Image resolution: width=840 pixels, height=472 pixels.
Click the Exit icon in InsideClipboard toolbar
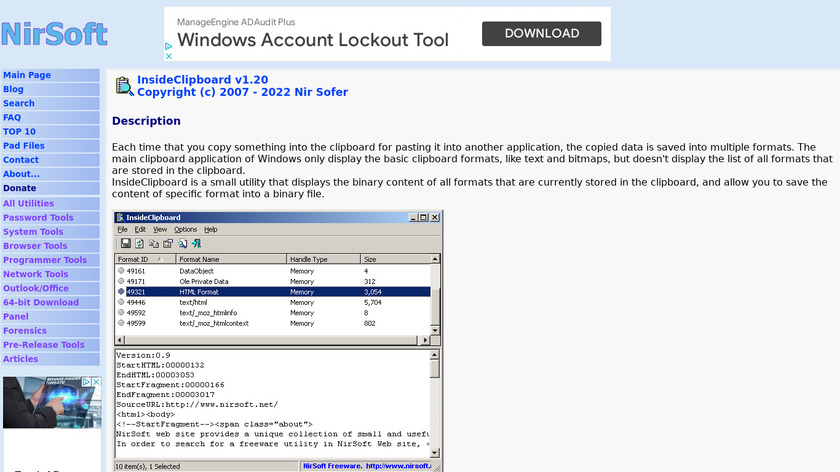pos(197,243)
